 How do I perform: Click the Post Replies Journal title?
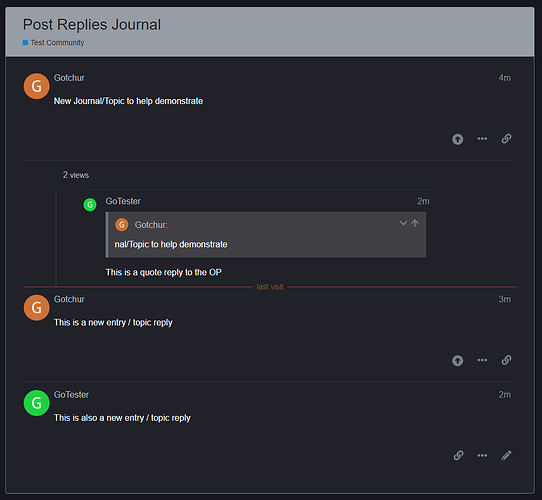pyautogui.click(x=92, y=25)
